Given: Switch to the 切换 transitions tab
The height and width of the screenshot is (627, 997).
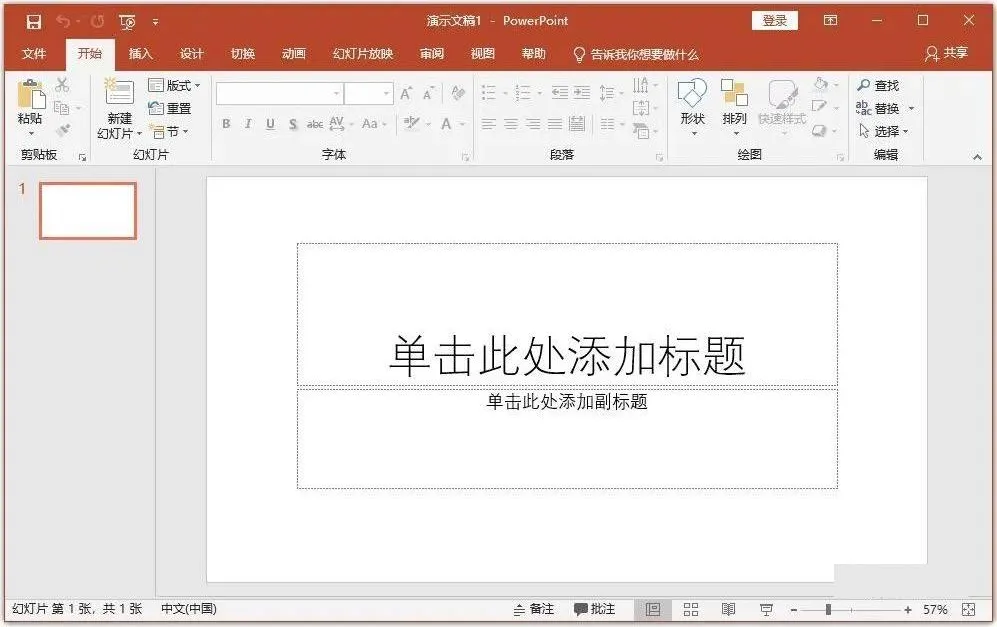Looking at the screenshot, I should (243, 54).
